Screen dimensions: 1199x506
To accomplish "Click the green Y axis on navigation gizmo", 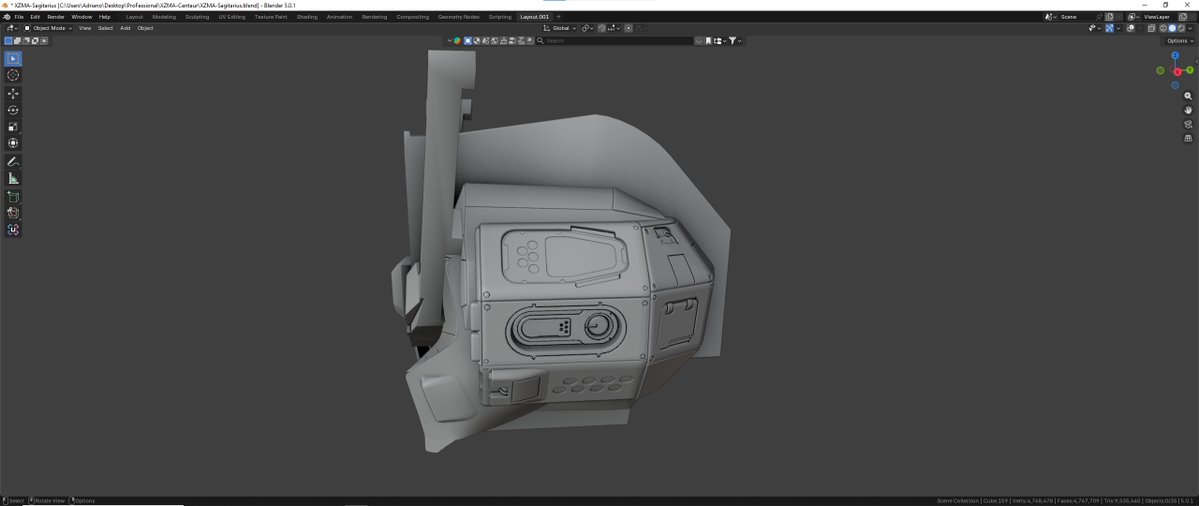I will click(x=1190, y=70).
